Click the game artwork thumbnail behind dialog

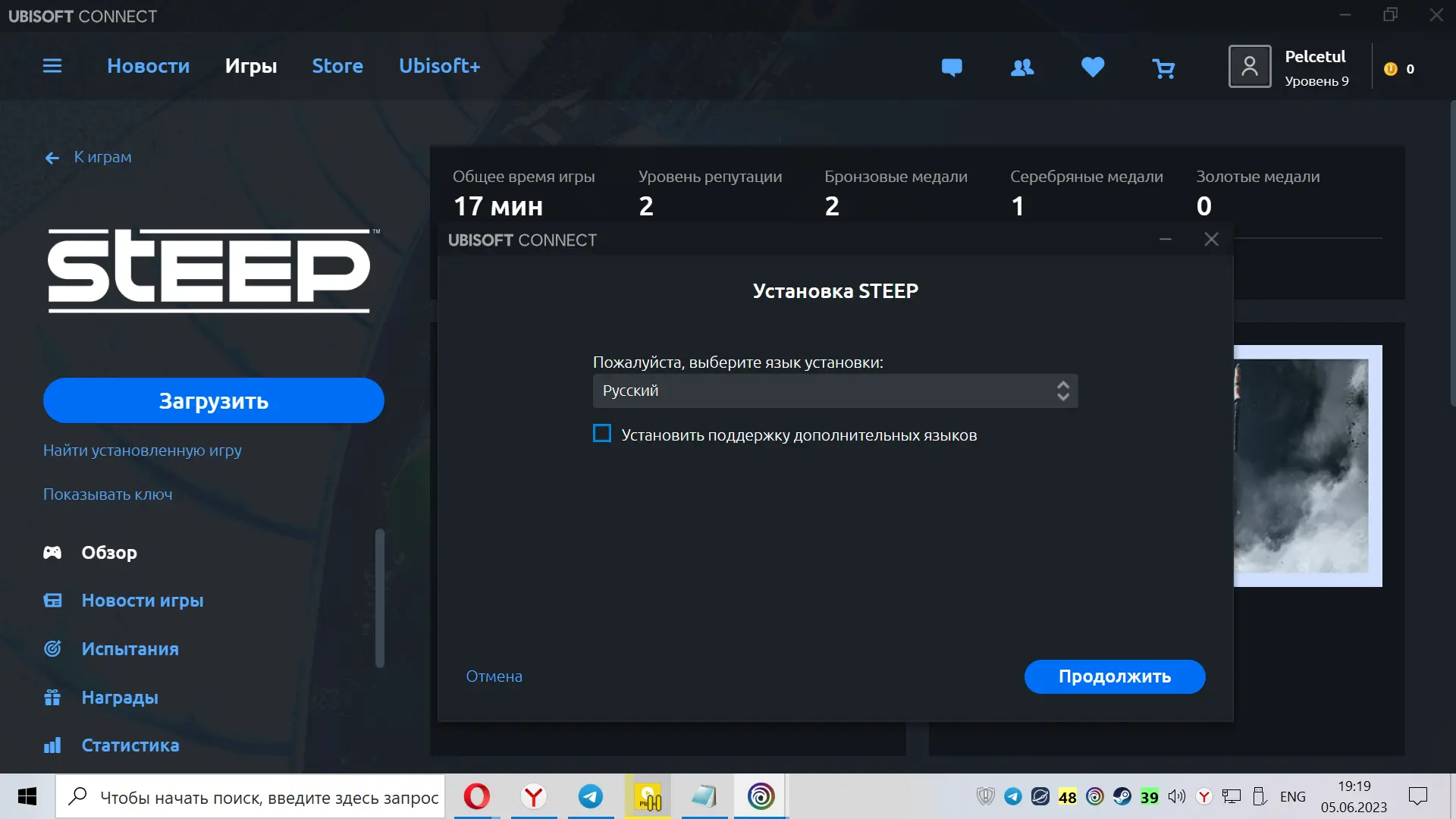1307,466
